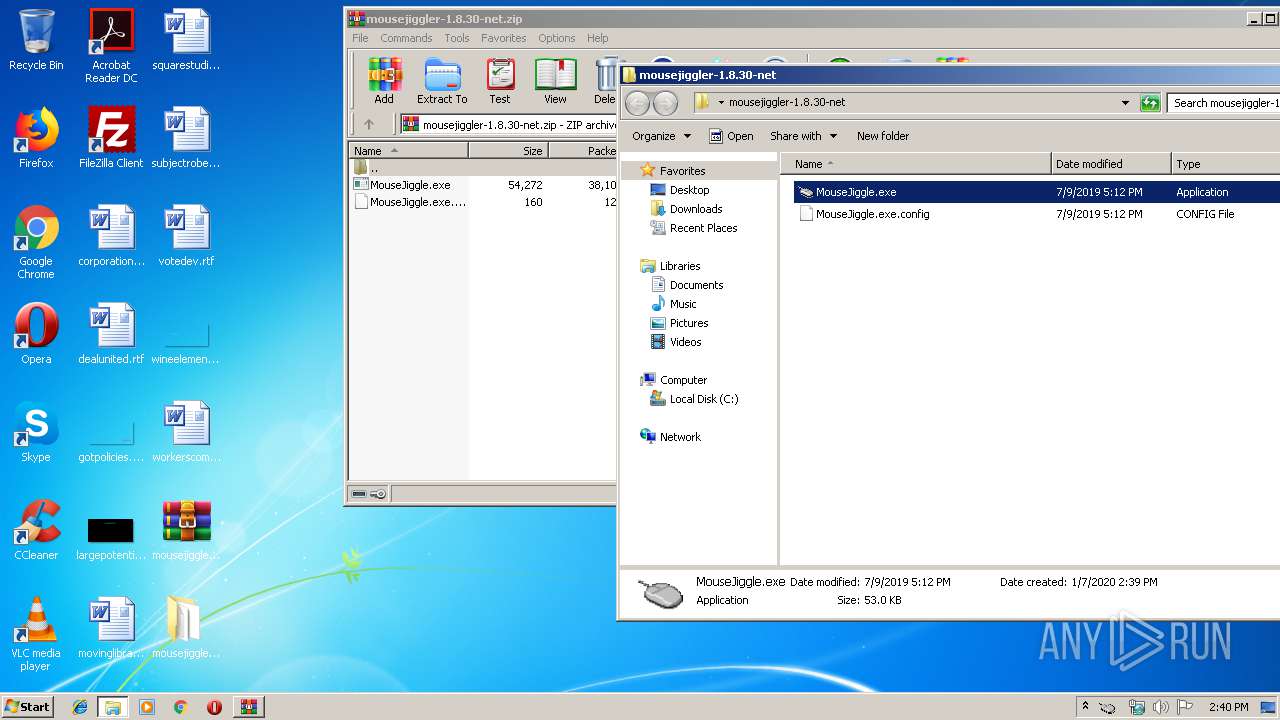Click Chrome icon in taskbar
Screen dimensions: 1280x720
[180, 707]
